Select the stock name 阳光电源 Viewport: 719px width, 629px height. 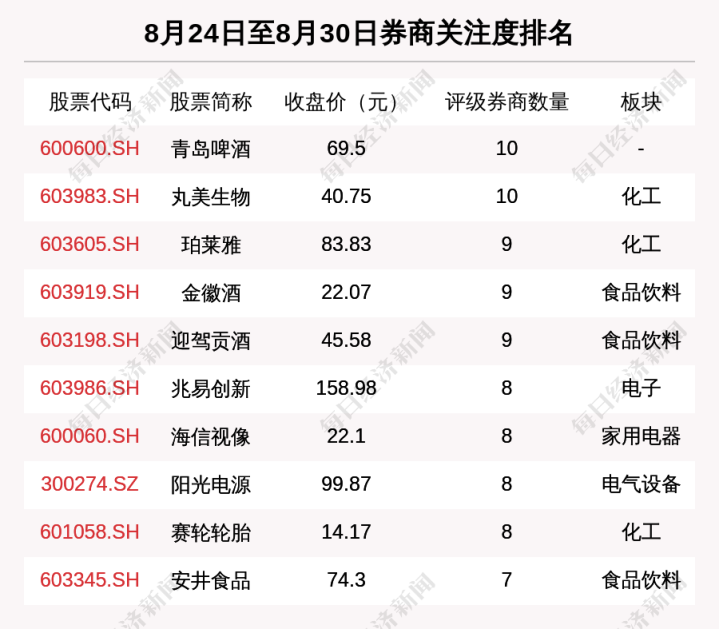(x=211, y=485)
